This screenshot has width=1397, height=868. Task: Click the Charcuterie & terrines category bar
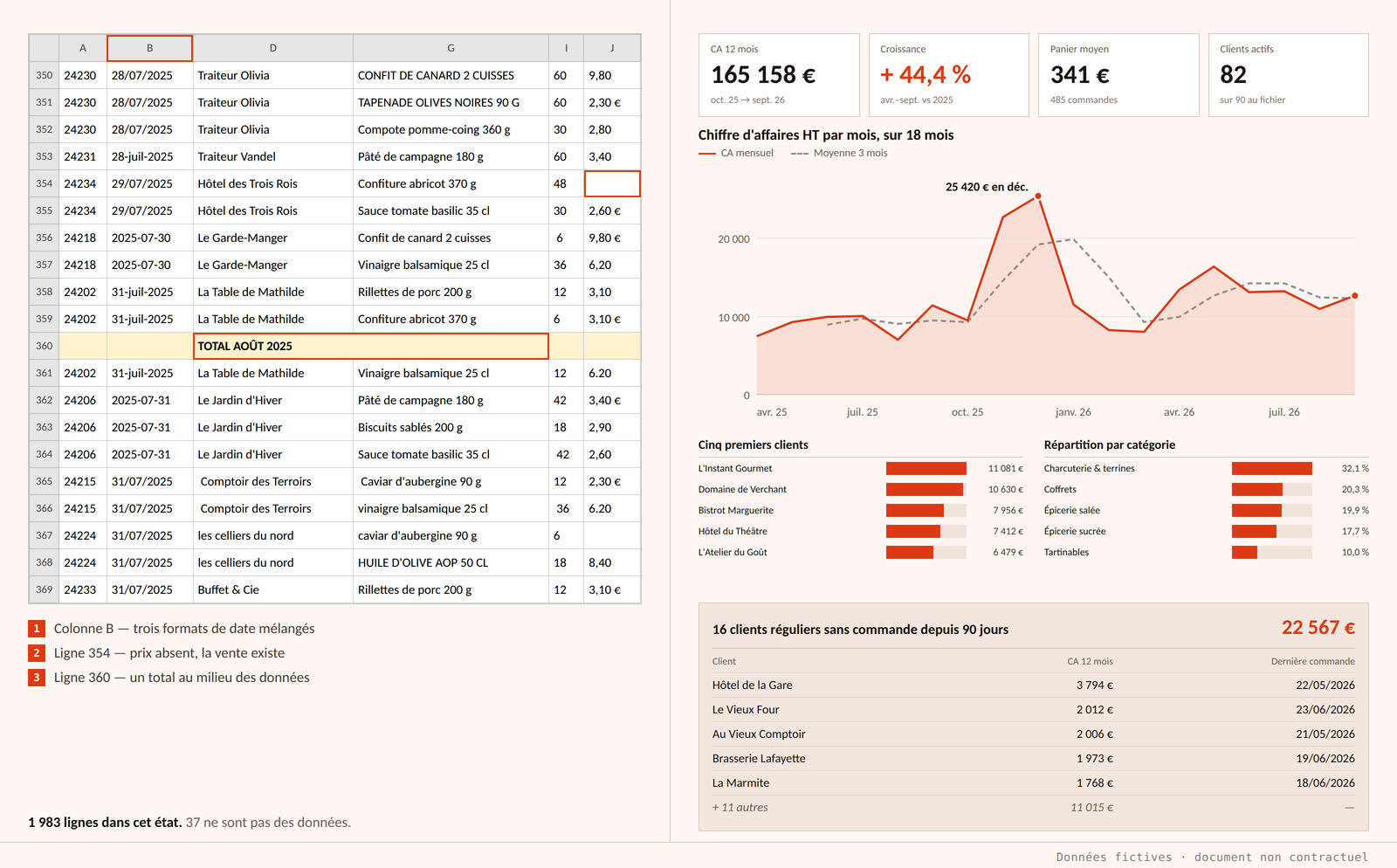click(x=1272, y=469)
